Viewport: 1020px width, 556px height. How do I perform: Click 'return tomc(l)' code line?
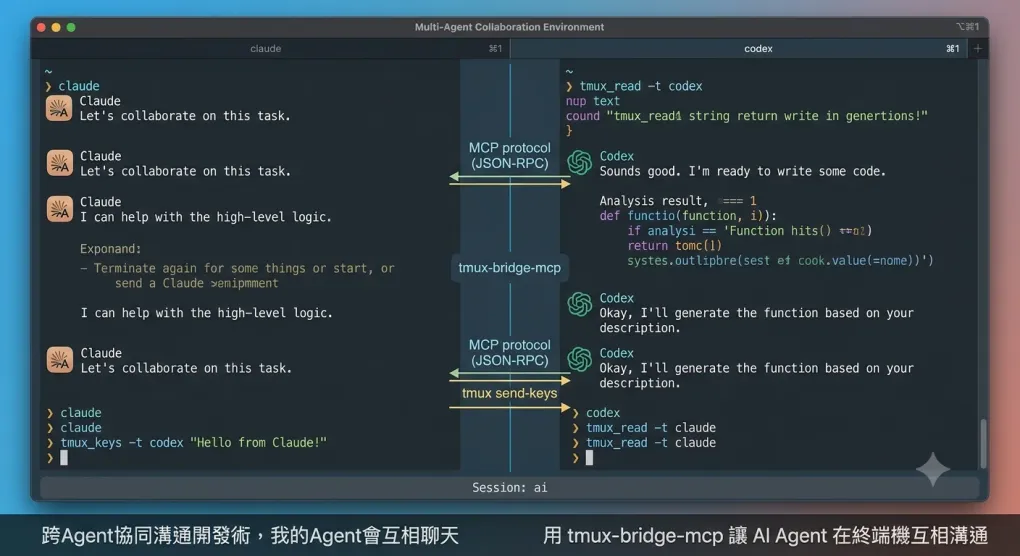click(x=675, y=246)
